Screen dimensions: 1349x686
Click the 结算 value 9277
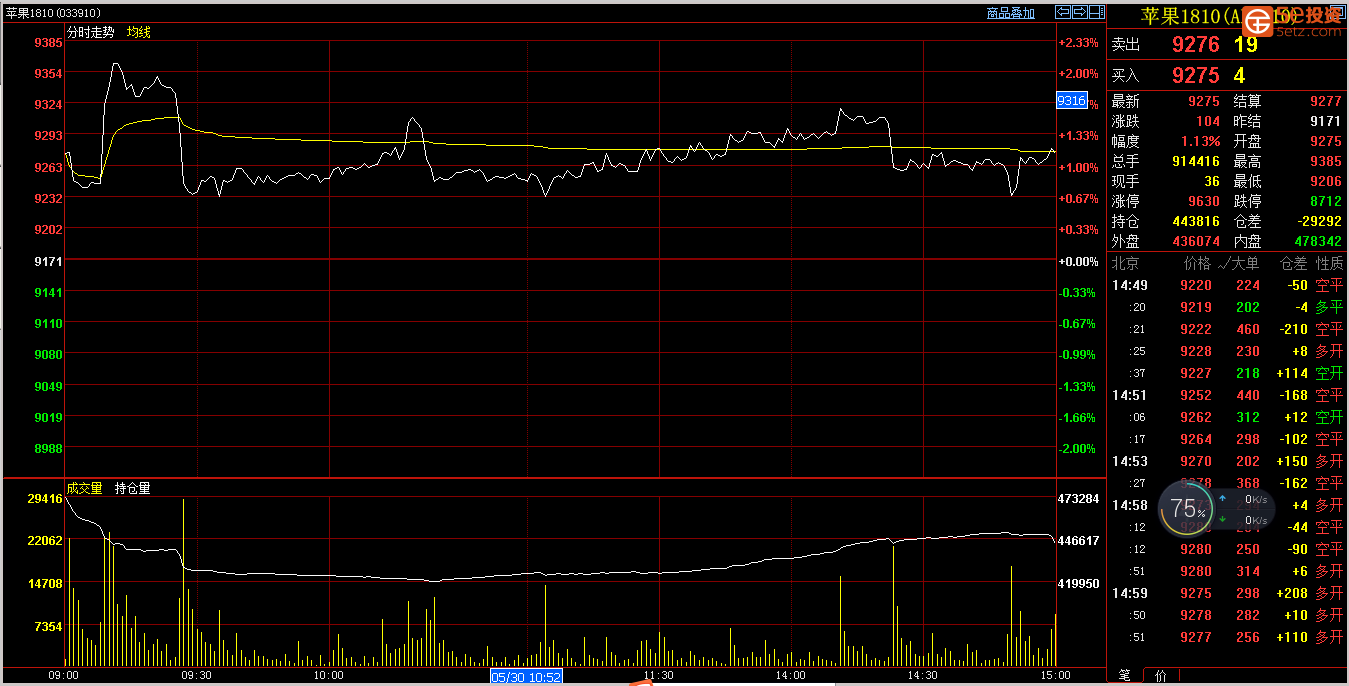click(1325, 101)
